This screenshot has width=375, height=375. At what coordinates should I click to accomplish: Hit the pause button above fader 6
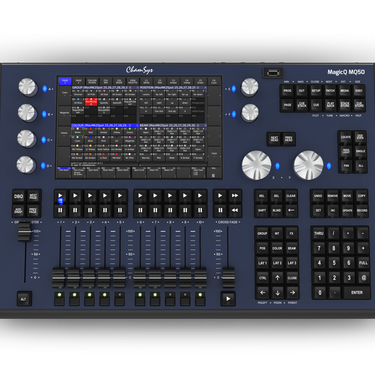tap(140, 211)
